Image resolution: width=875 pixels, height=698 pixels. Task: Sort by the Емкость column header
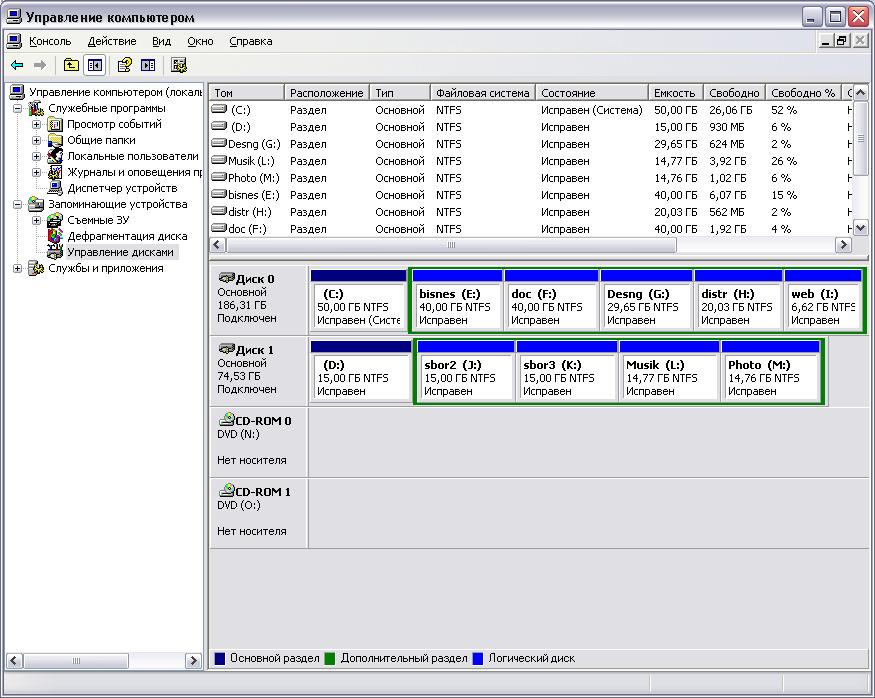pyautogui.click(x=676, y=93)
